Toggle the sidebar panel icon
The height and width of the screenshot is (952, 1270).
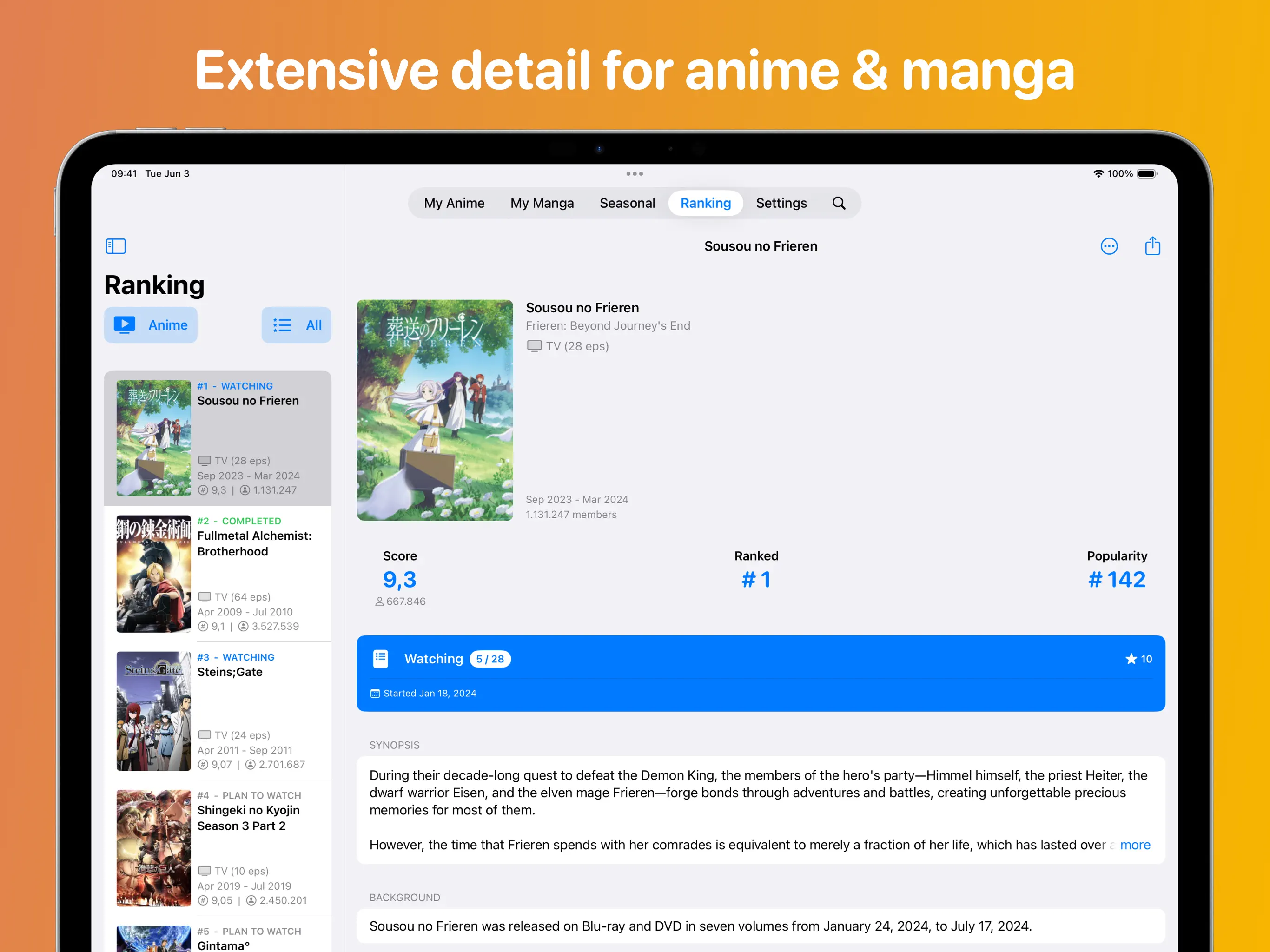click(x=115, y=246)
